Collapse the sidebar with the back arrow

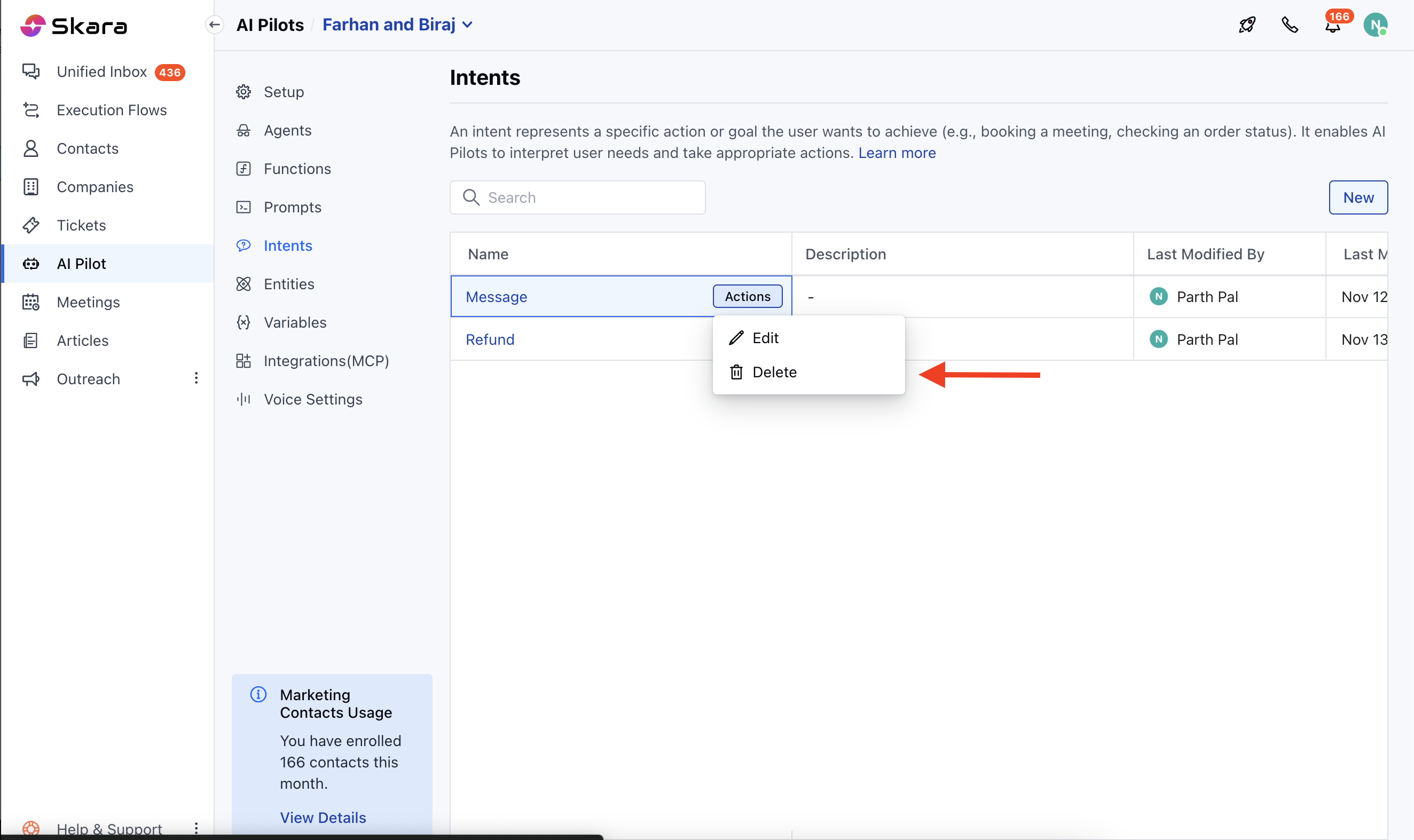[215, 25]
